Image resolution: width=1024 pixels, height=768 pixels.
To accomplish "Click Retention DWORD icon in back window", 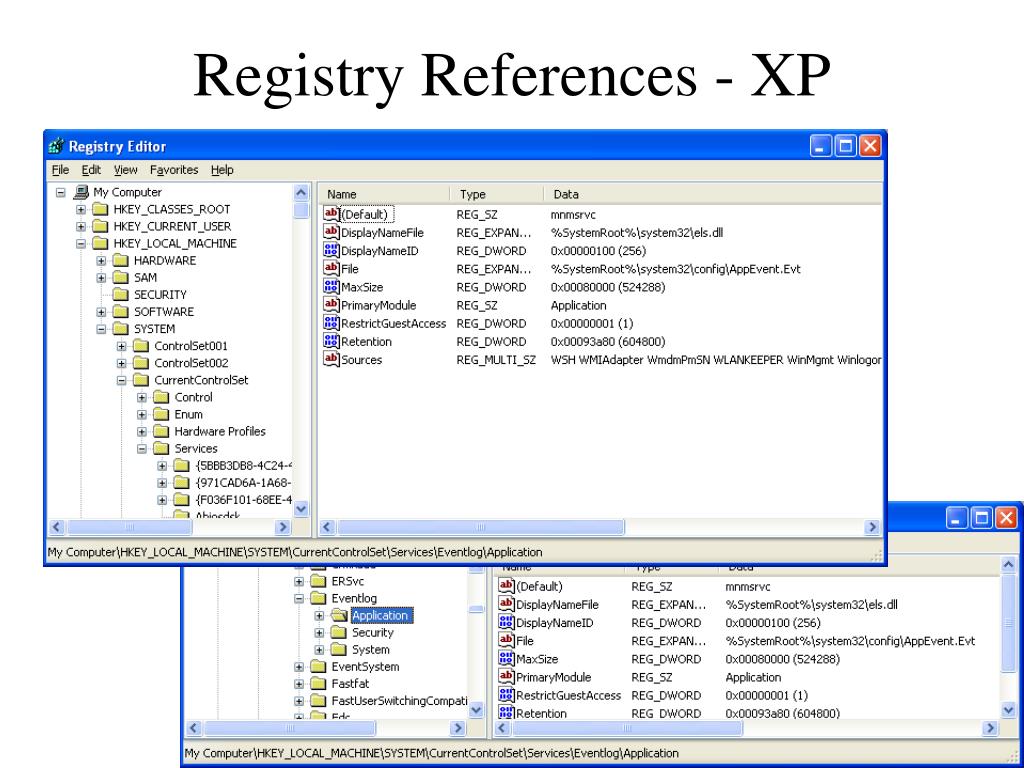I will pos(506,712).
